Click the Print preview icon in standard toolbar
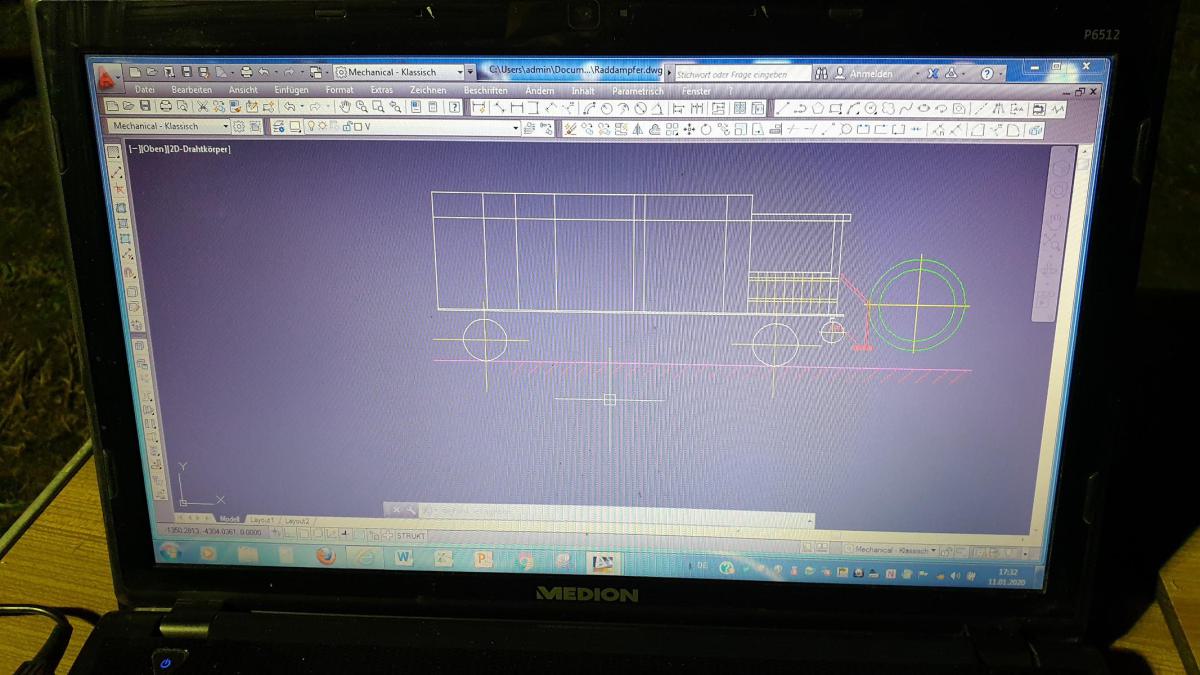Screen dimensions: 1200x675 click(182, 107)
